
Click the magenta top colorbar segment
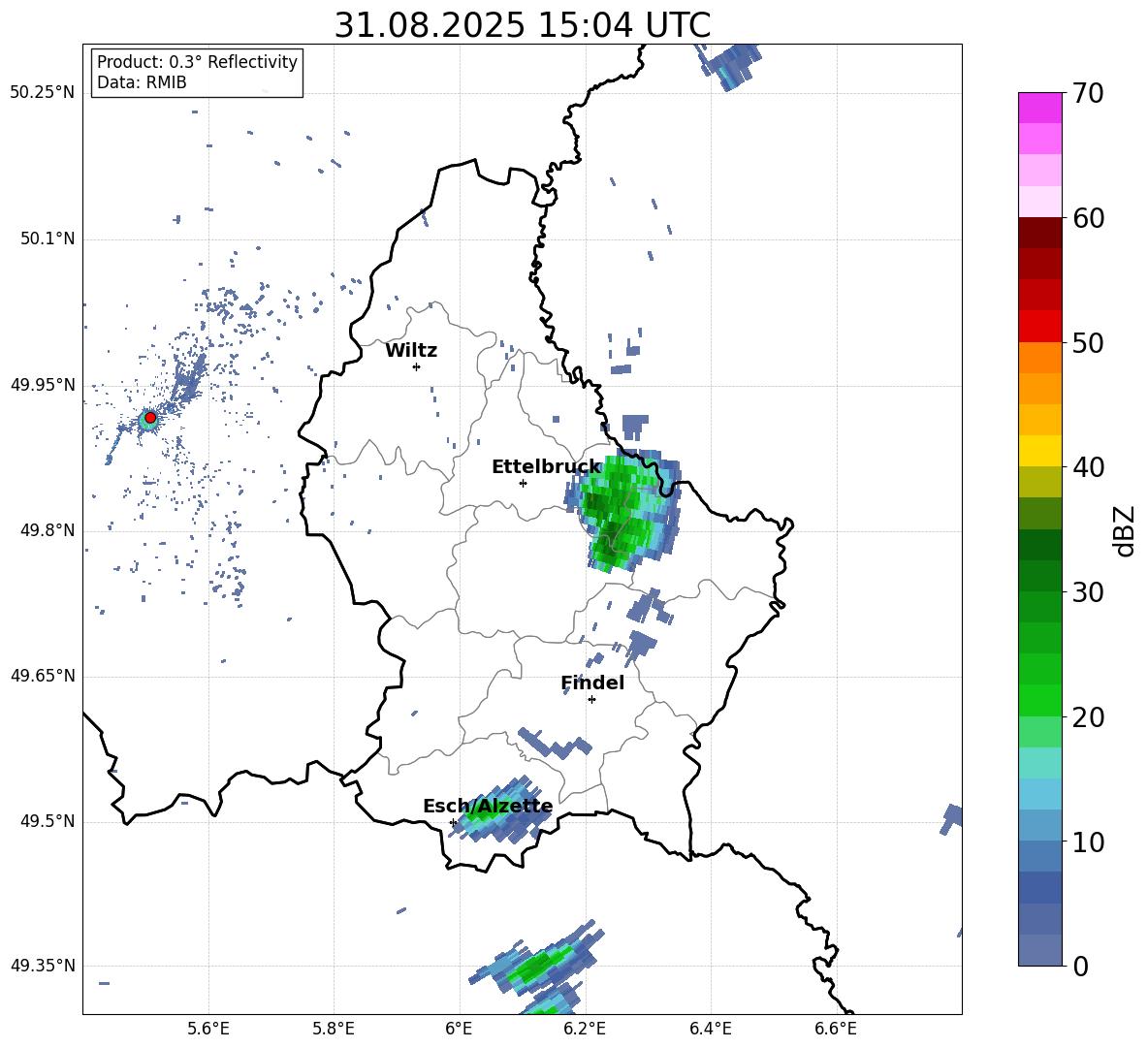click(1039, 108)
